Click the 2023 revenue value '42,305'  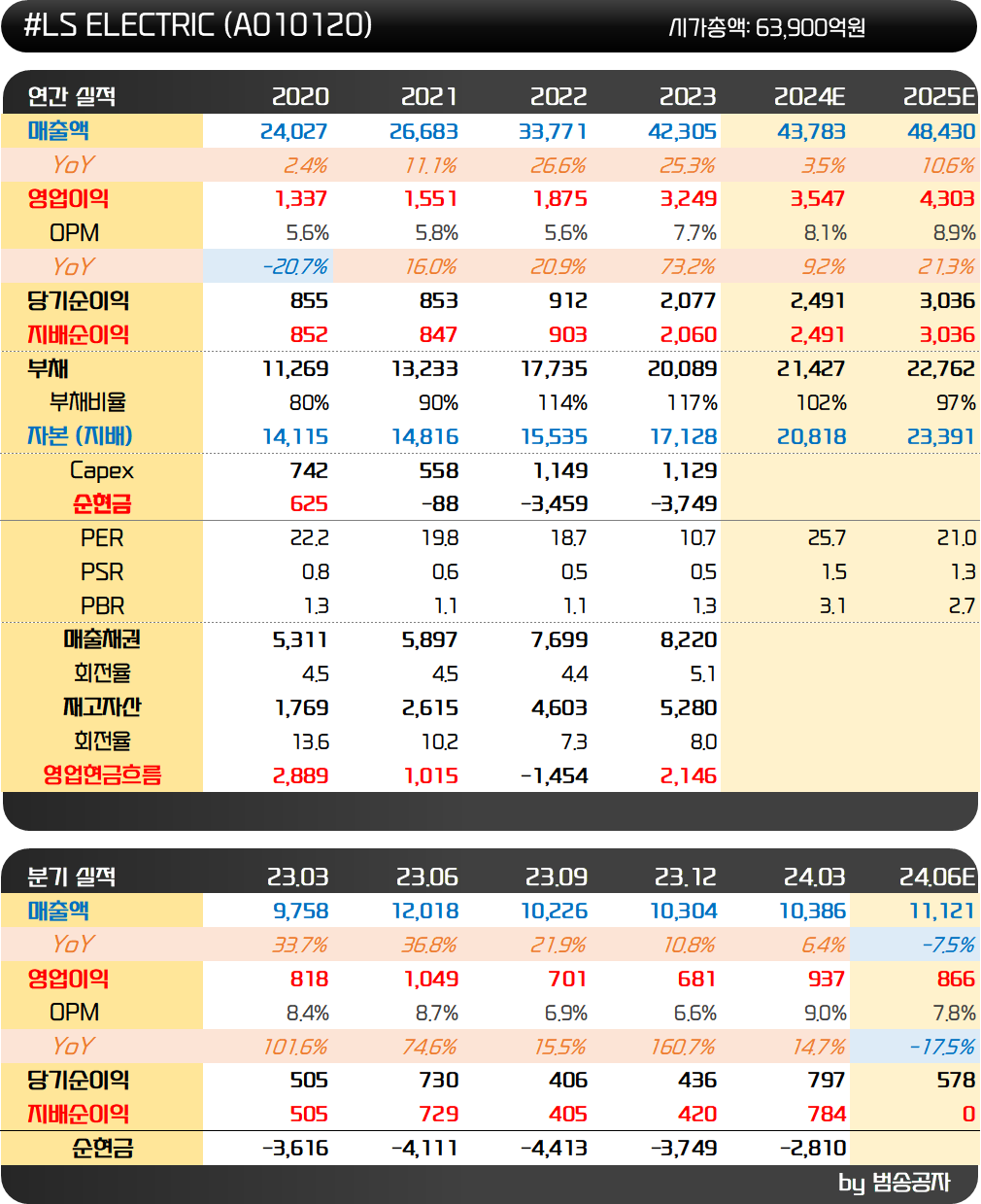683,131
